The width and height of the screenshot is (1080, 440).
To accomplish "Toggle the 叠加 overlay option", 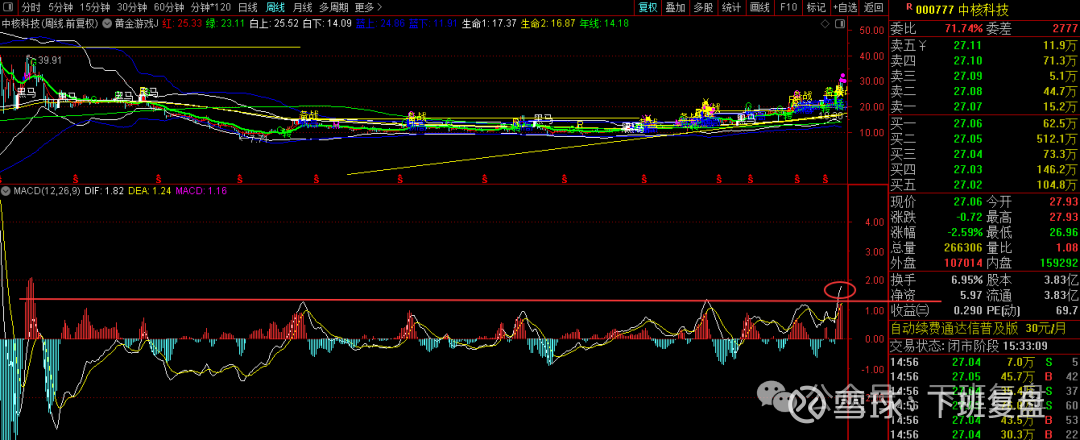I will pos(675,7).
